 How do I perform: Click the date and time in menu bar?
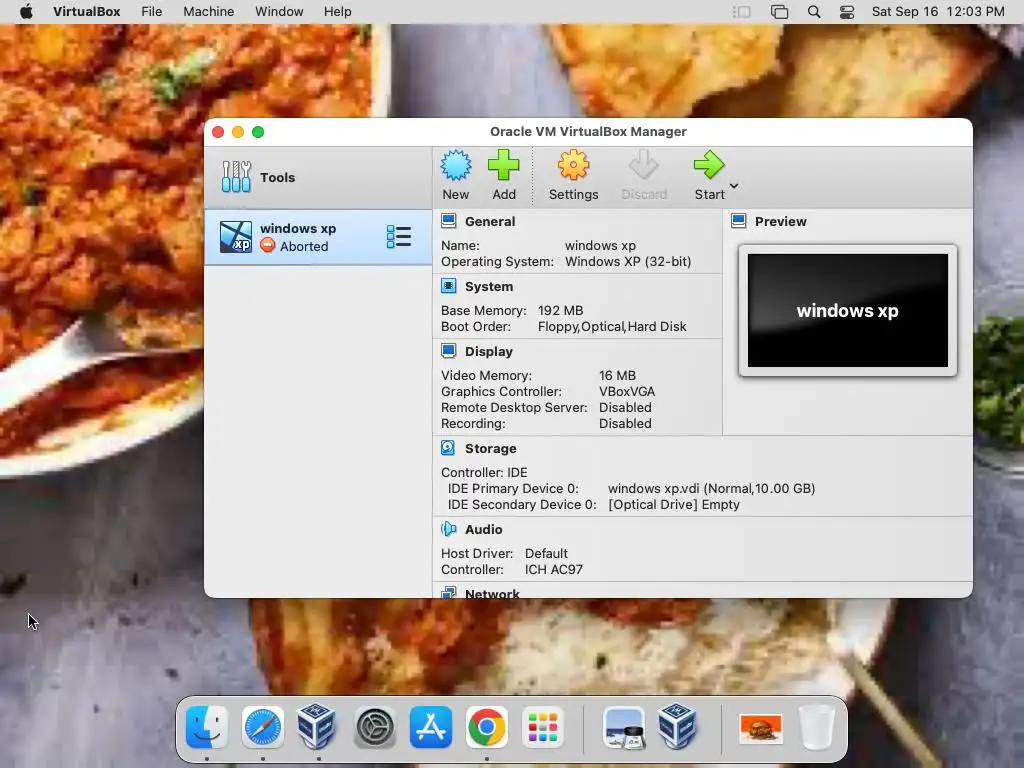(x=938, y=12)
